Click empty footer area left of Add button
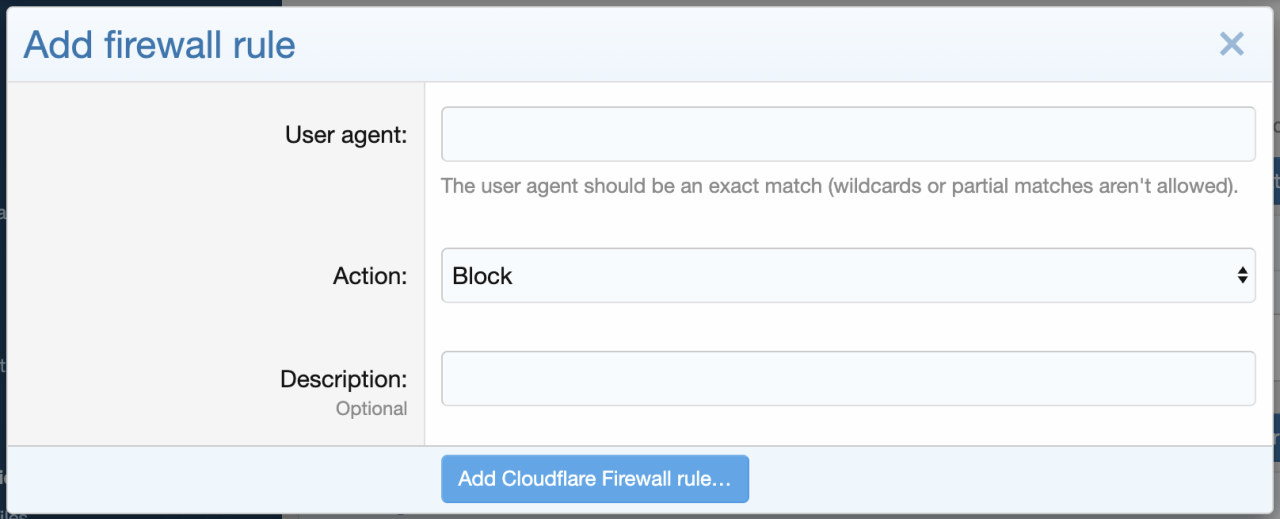 [220, 479]
